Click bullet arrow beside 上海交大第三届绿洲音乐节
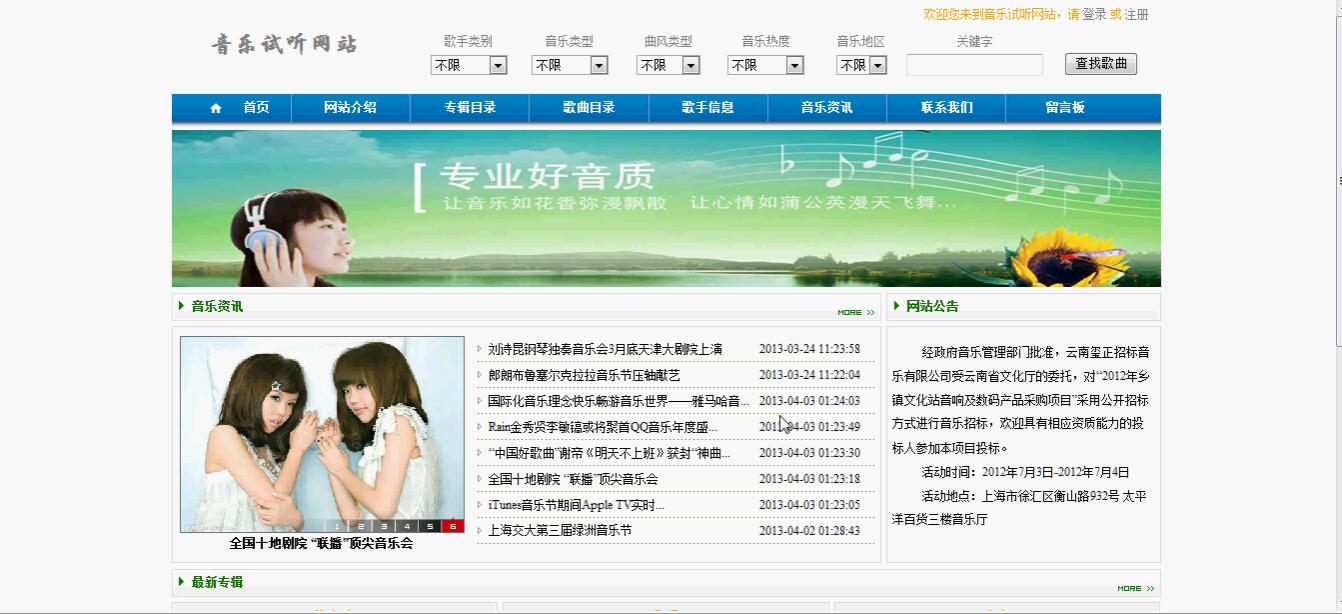The width and height of the screenshot is (1342, 614). pyautogui.click(x=480, y=531)
